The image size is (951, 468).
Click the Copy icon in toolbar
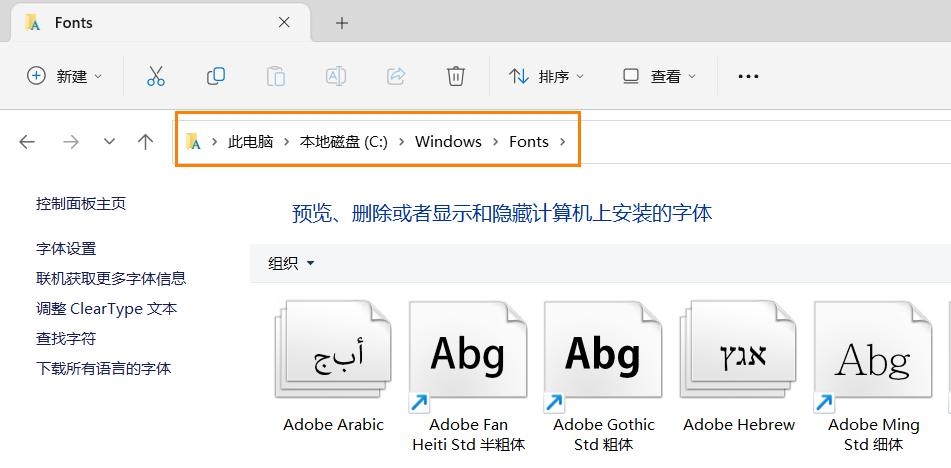tap(216, 76)
